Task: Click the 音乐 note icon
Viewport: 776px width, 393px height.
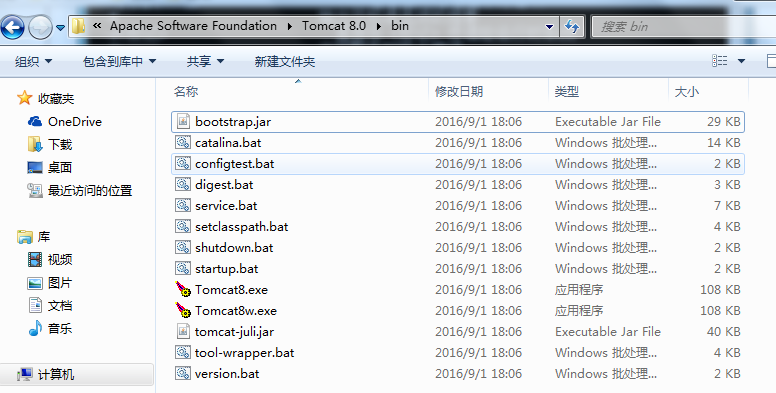Action: 35,328
